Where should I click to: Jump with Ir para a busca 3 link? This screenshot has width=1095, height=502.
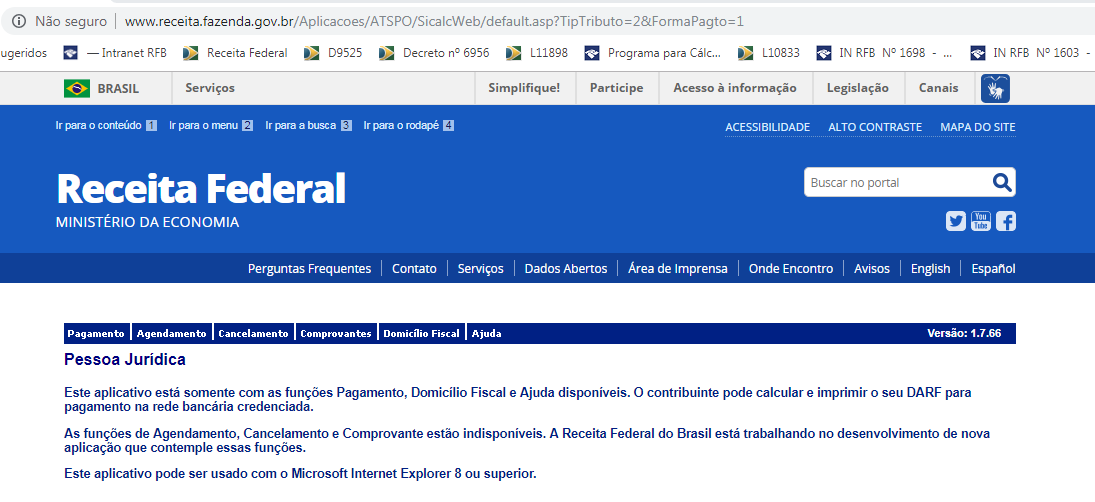click(309, 126)
